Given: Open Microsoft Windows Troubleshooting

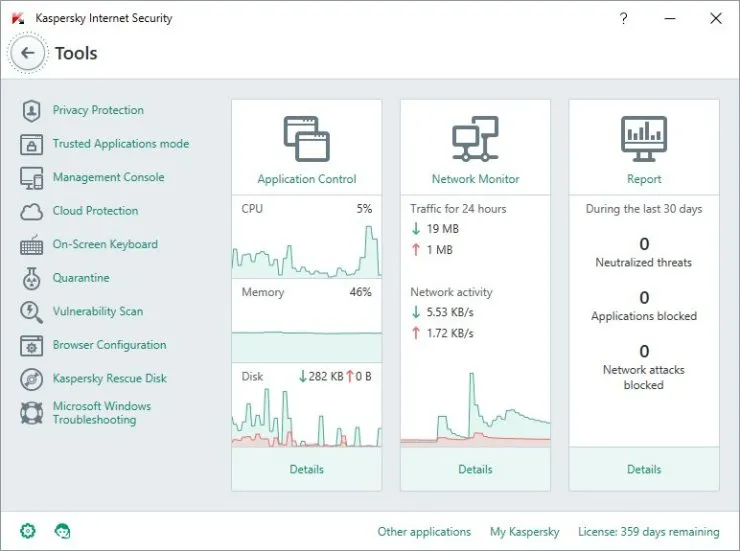Looking at the screenshot, I should tap(101, 413).
